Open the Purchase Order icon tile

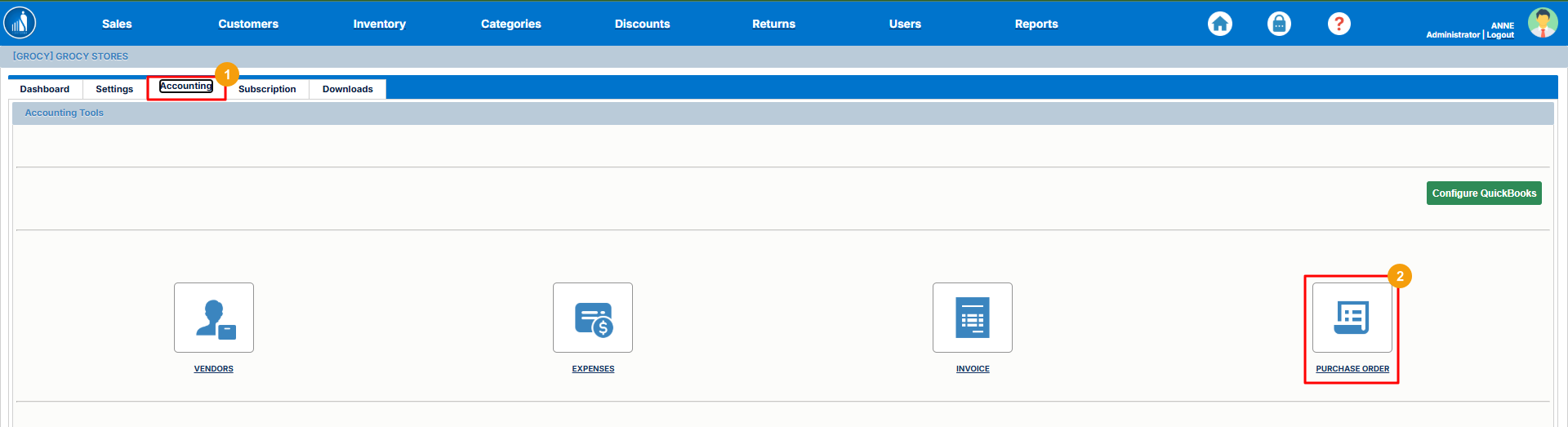1352,318
